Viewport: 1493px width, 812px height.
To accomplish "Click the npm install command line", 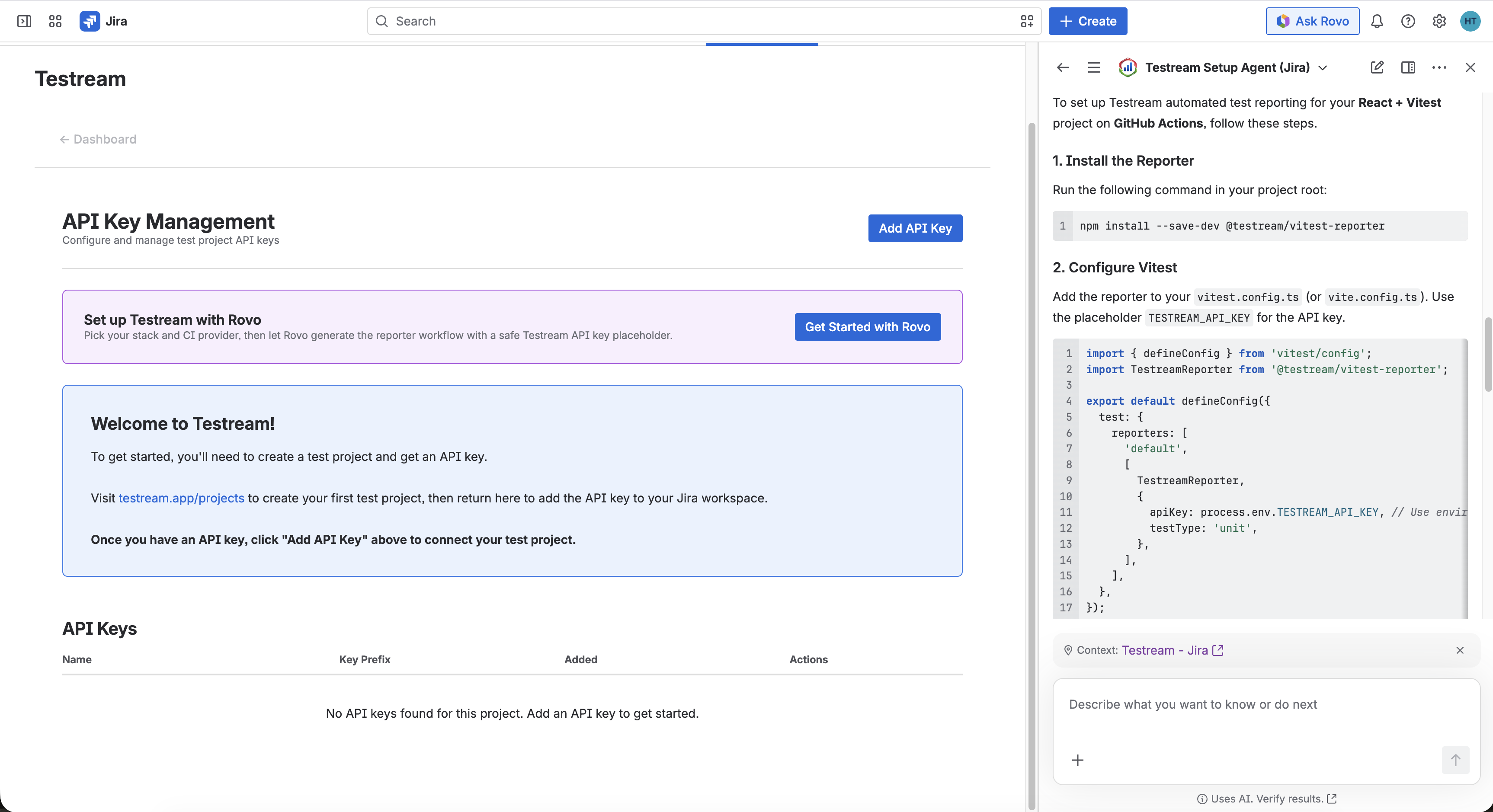I will [1232, 226].
